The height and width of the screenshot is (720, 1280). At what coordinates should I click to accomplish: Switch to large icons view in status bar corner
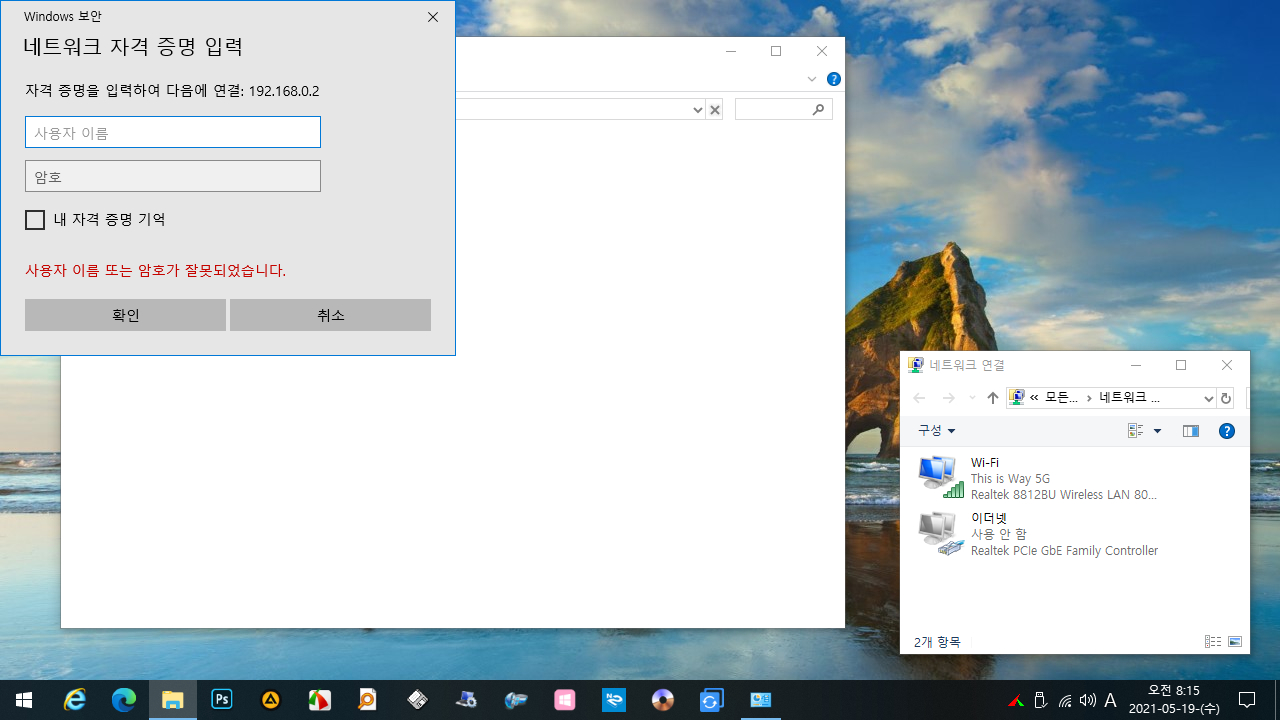(x=1235, y=642)
